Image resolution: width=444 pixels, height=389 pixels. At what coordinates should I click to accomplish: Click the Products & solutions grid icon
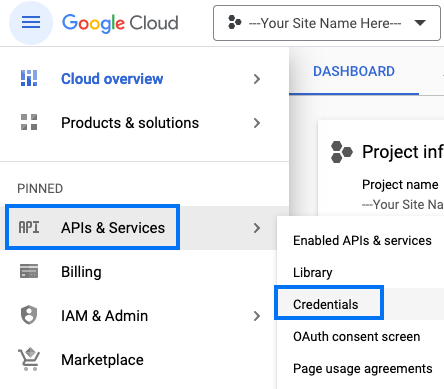click(29, 122)
